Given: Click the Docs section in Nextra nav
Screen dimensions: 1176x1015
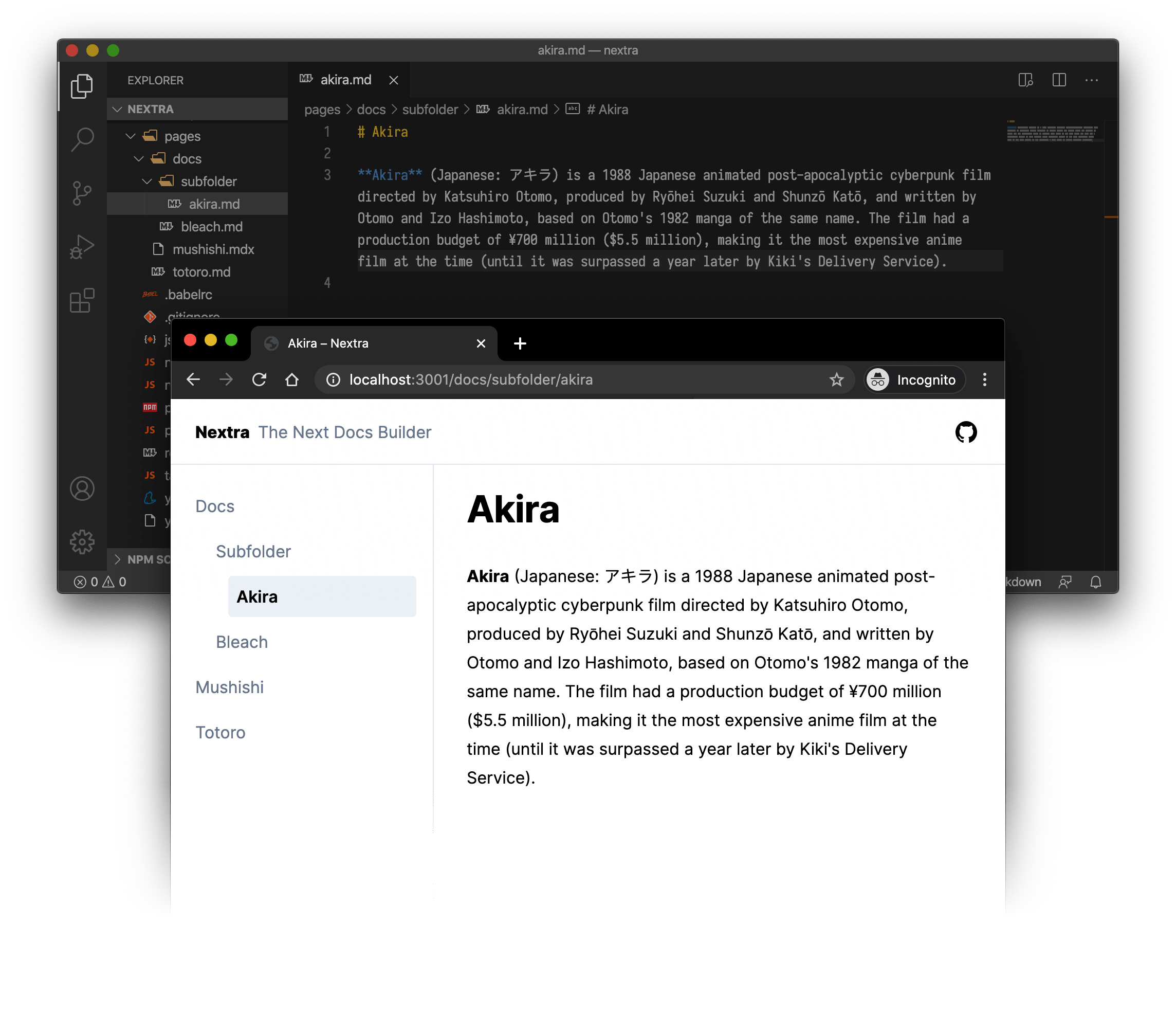Looking at the screenshot, I should (x=215, y=505).
